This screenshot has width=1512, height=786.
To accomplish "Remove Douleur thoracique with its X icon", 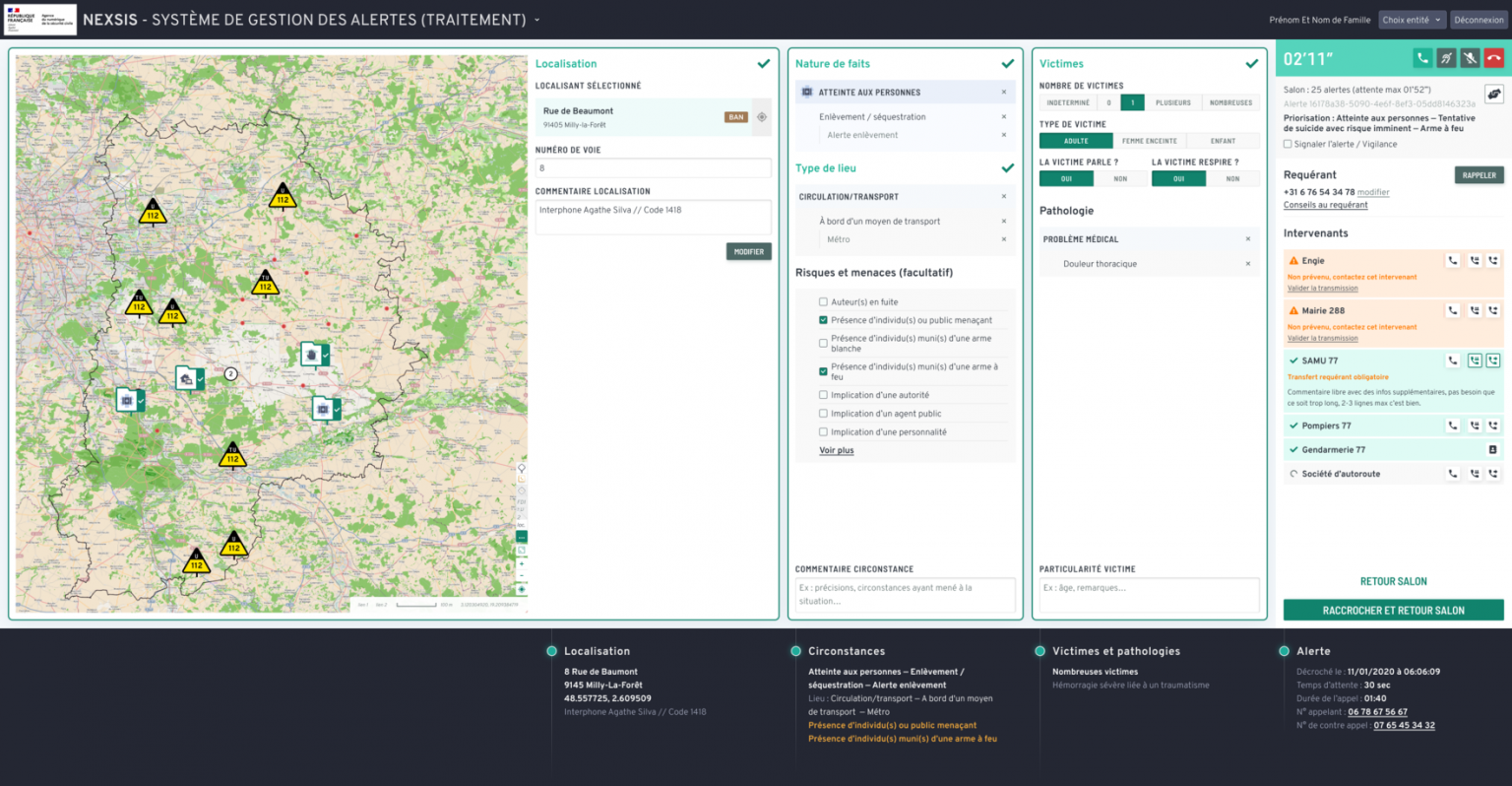I will point(1248,264).
